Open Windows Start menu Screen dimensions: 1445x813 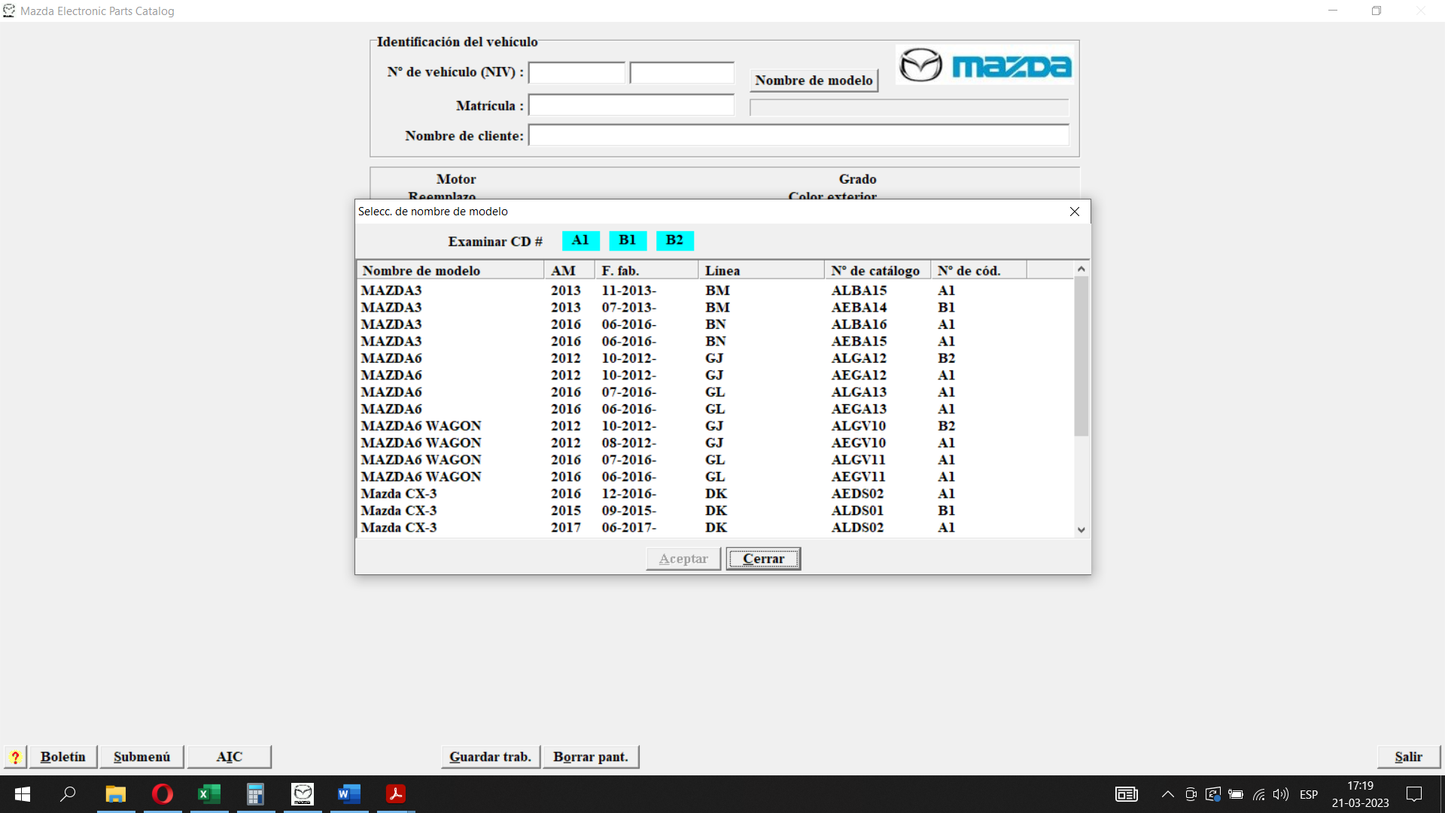pyautogui.click(x=22, y=794)
